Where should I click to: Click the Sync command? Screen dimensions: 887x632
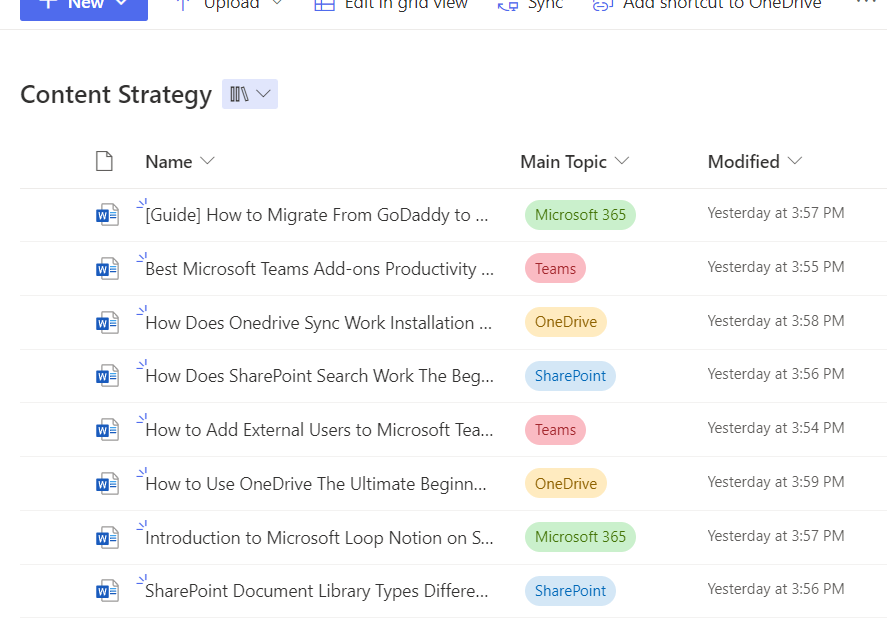tap(531, 6)
